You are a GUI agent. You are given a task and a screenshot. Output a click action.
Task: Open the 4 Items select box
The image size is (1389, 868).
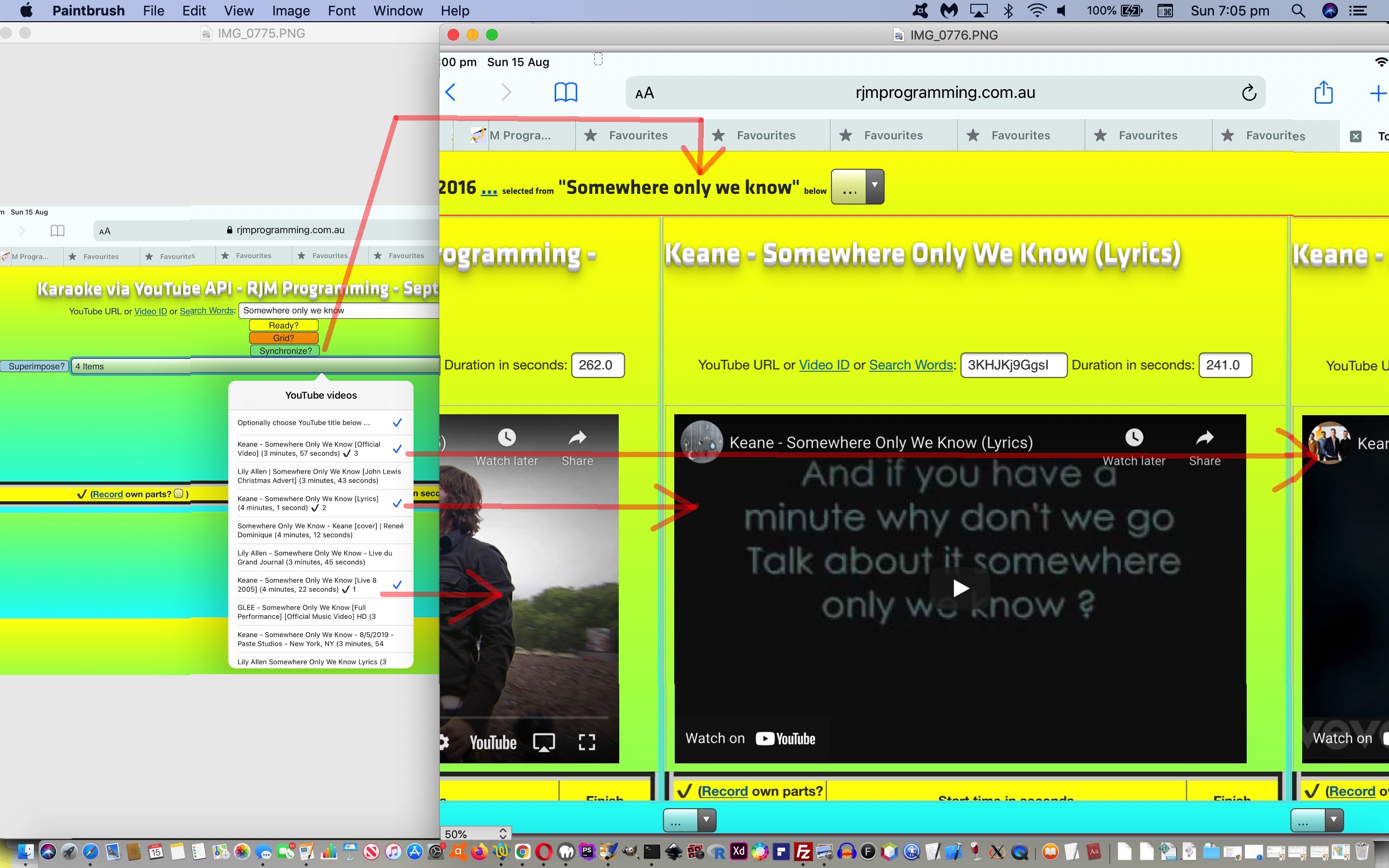[x=255, y=366]
